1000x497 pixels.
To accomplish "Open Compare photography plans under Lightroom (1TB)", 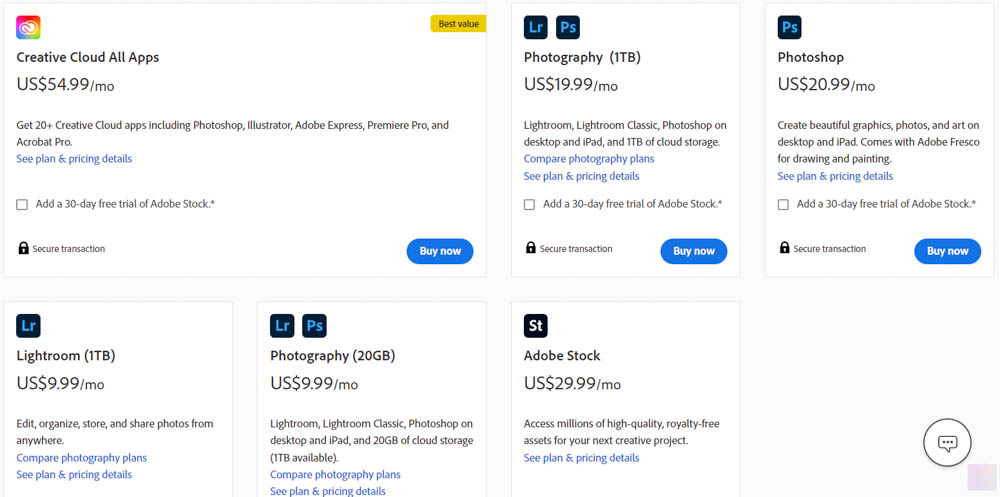I will point(82,458).
